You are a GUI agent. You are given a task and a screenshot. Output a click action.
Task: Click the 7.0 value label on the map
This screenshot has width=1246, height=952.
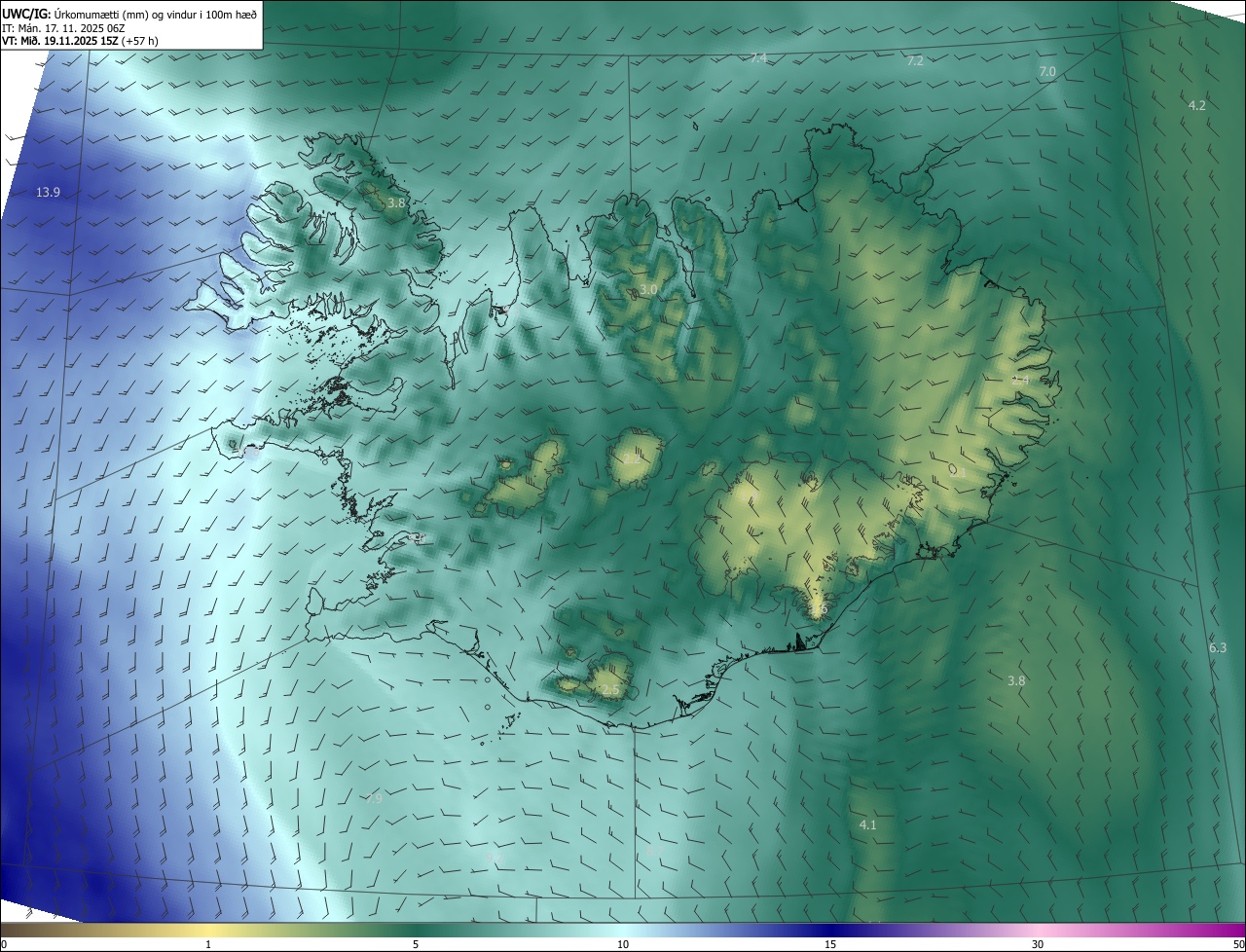(x=1047, y=72)
